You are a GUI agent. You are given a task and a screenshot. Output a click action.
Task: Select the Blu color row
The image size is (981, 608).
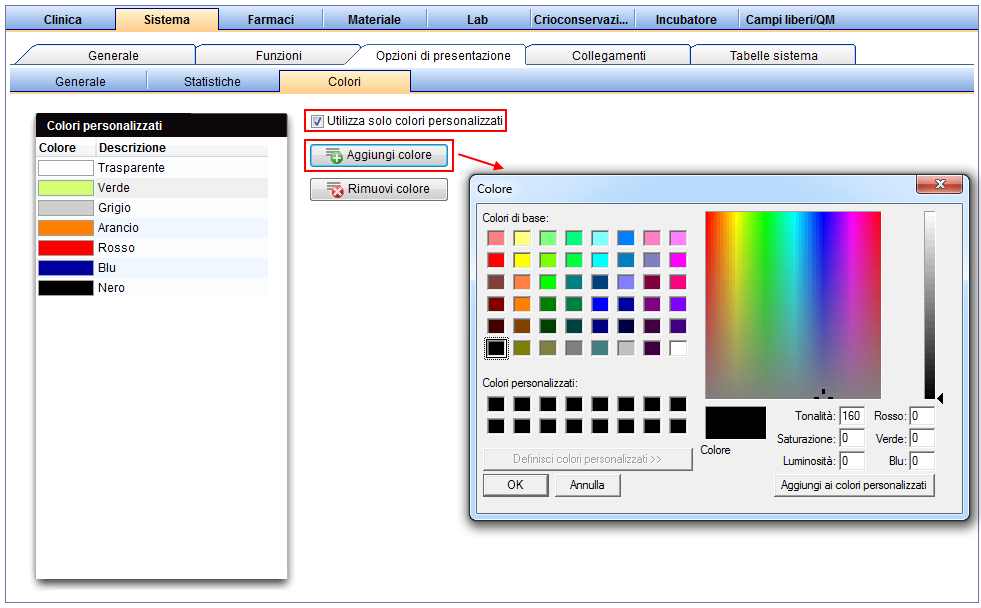[x=153, y=268]
